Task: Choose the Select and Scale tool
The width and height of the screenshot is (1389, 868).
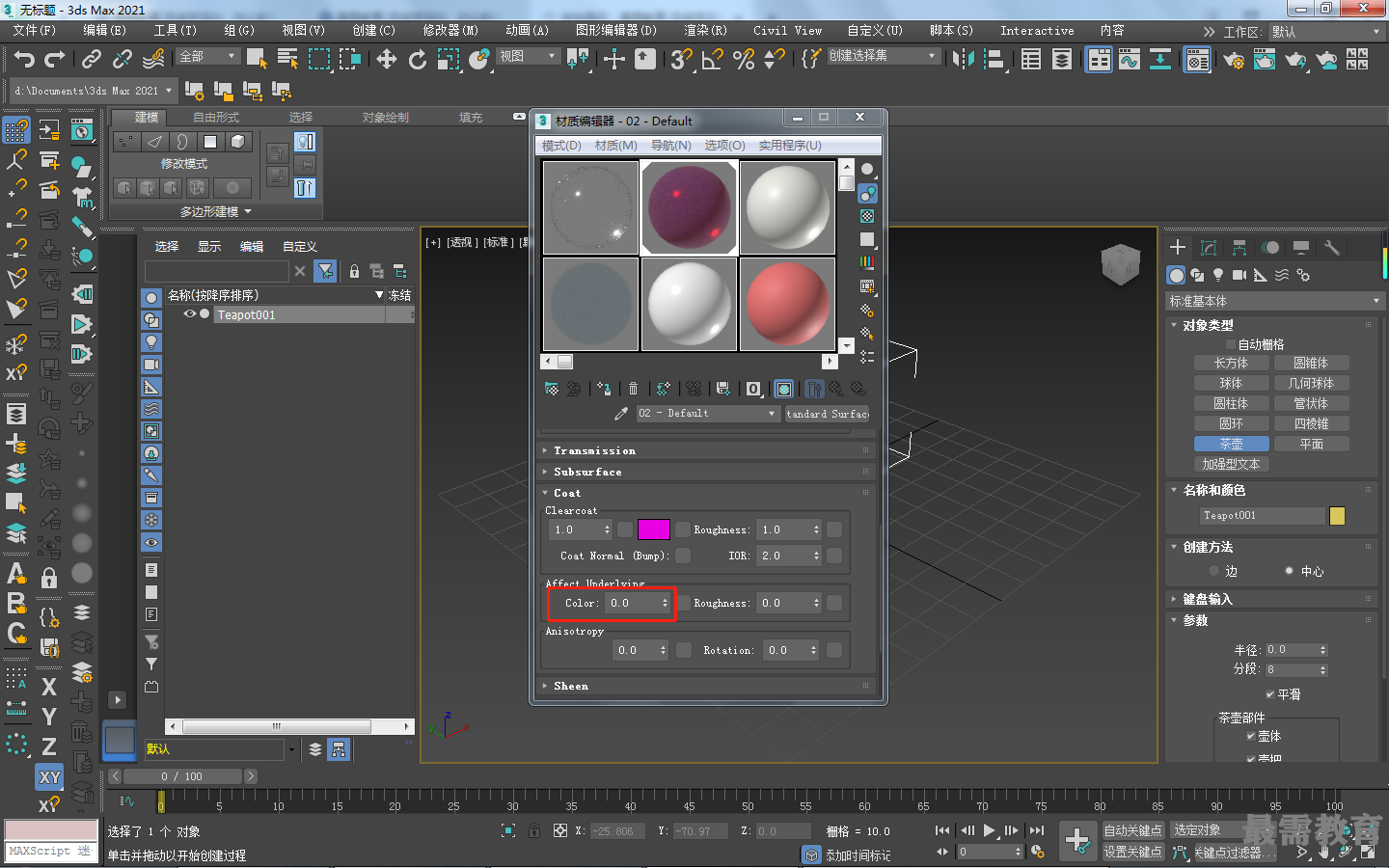Action: tap(448, 59)
